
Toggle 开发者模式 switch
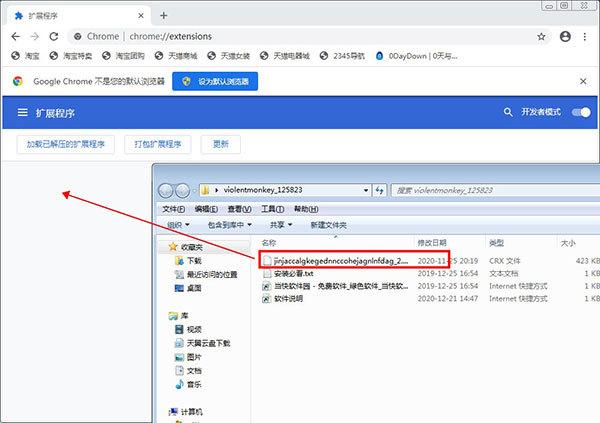[x=581, y=112]
